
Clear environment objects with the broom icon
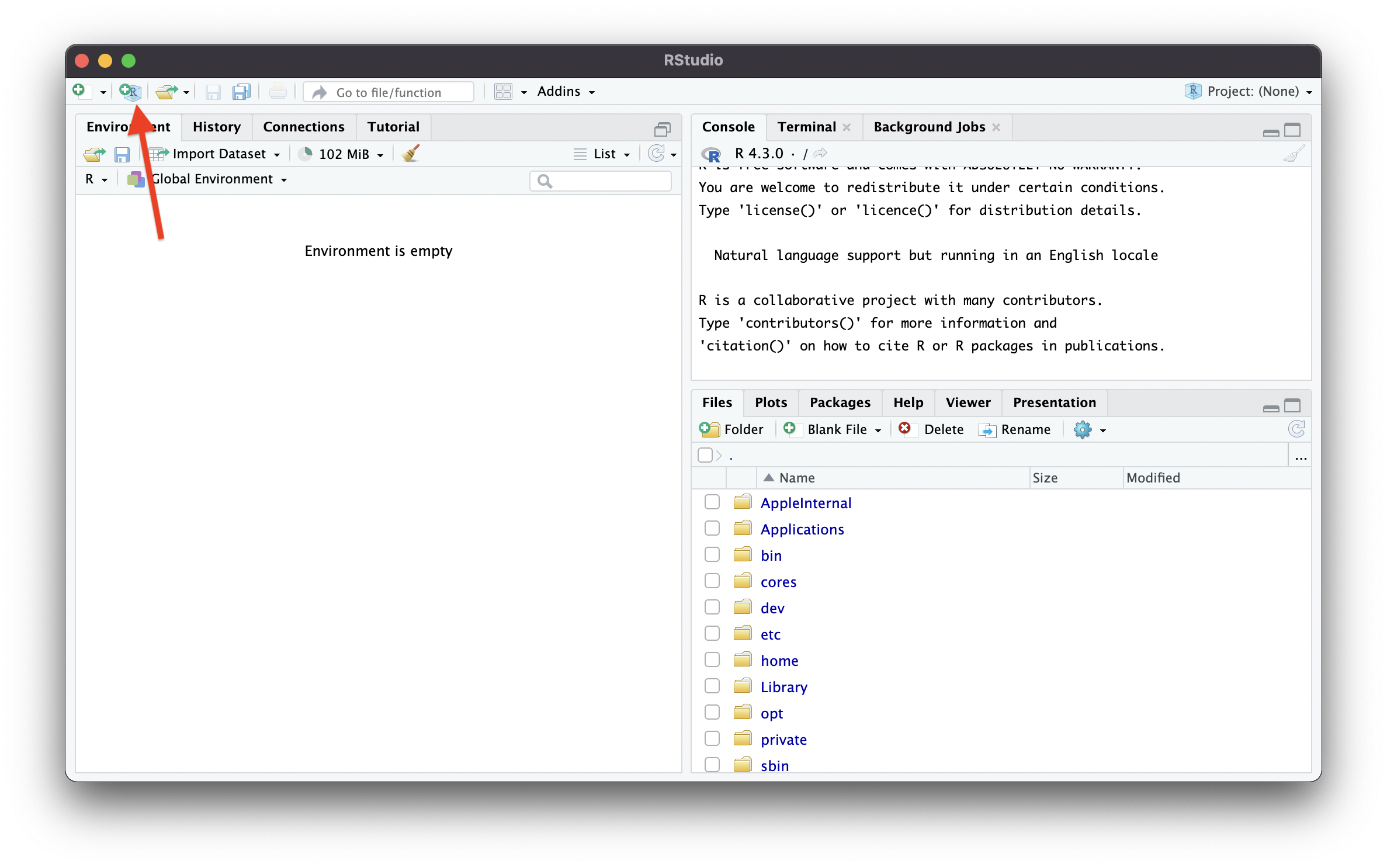(411, 154)
